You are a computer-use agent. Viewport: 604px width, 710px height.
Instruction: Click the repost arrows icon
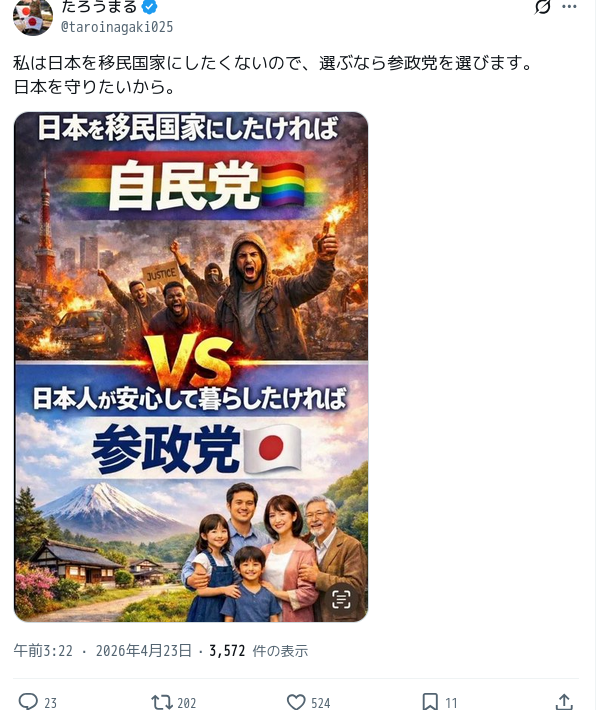pyautogui.click(x=162, y=702)
